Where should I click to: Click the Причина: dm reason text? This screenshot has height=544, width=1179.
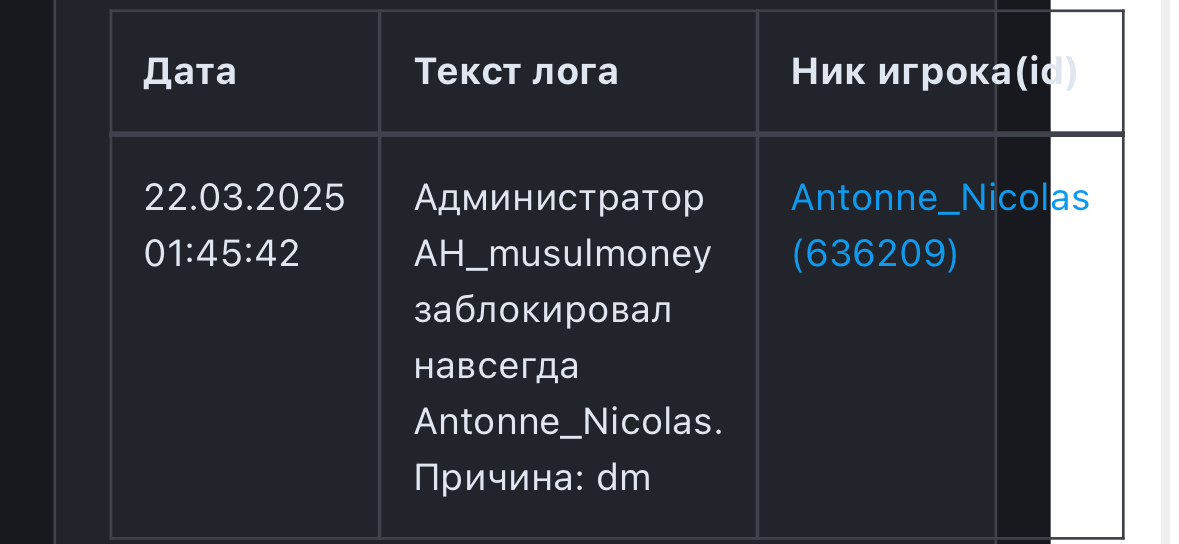click(532, 478)
